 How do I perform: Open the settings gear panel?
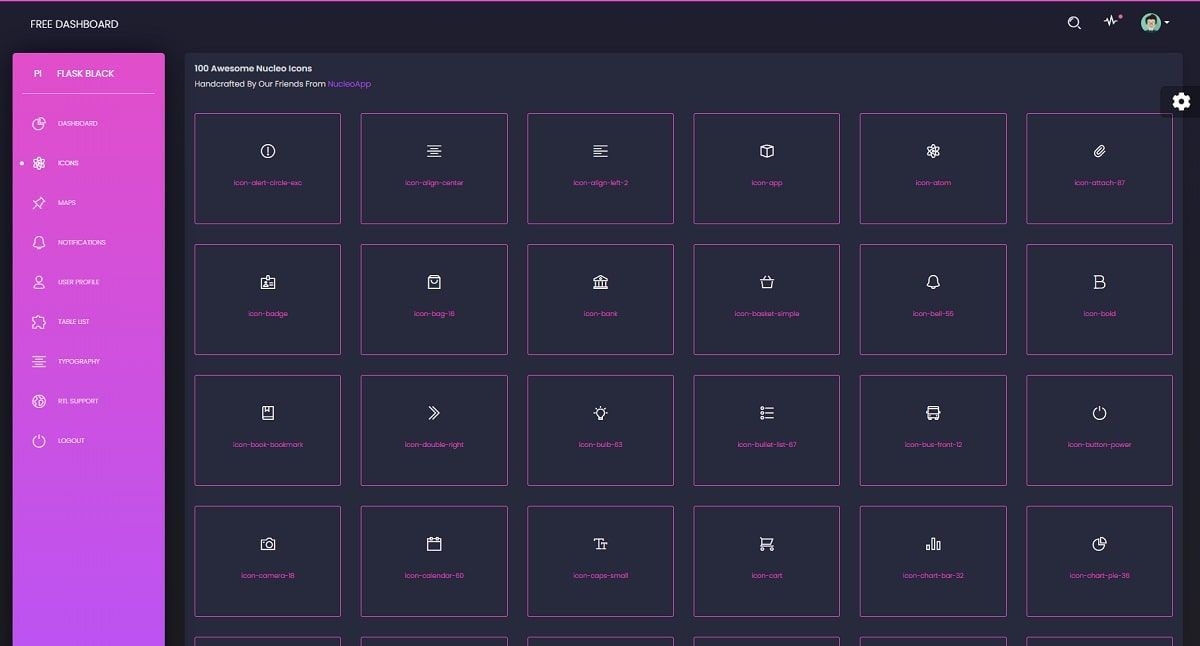pyautogui.click(x=1182, y=101)
